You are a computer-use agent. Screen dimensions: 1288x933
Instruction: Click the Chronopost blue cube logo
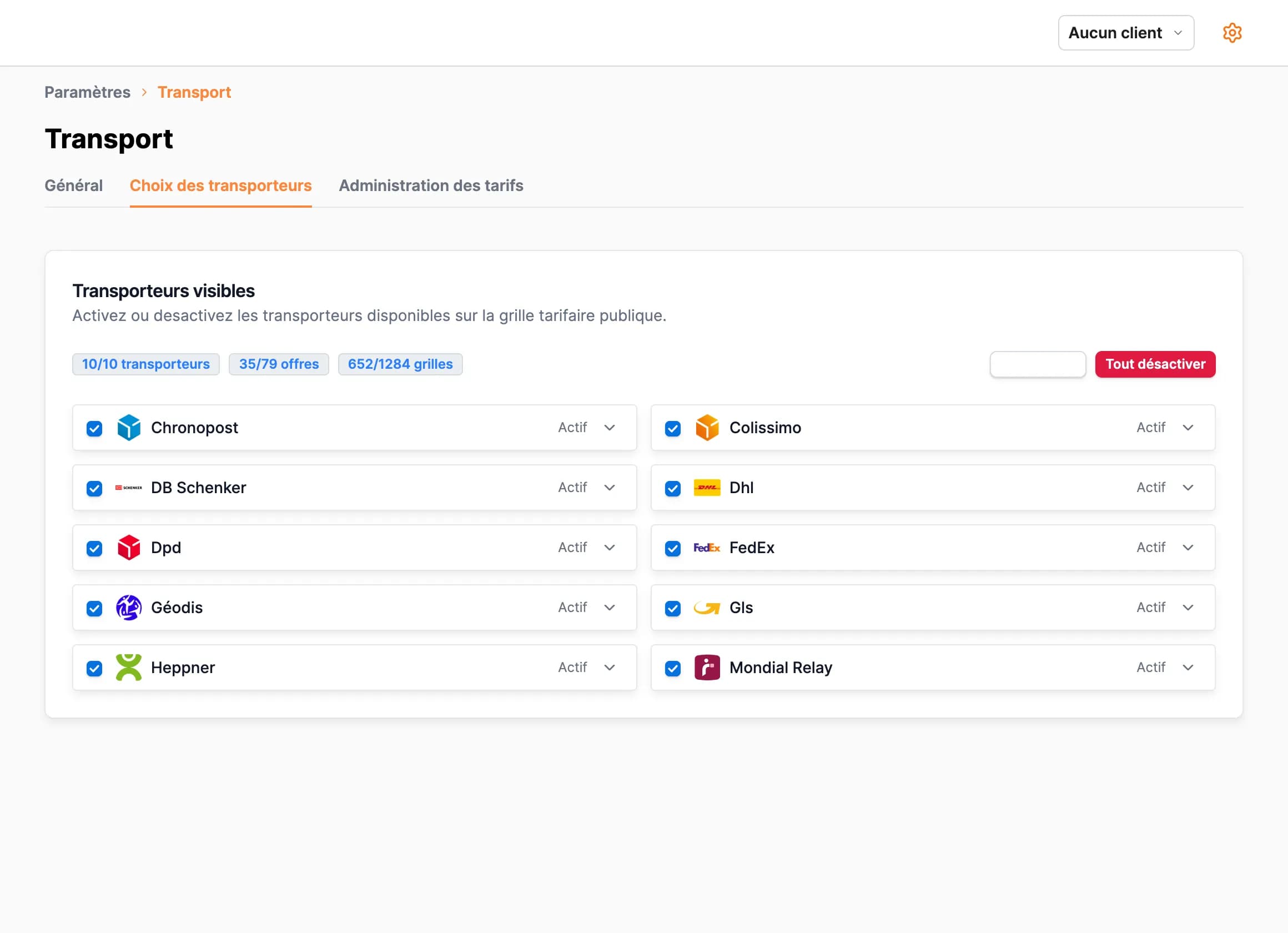pos(129,428)
